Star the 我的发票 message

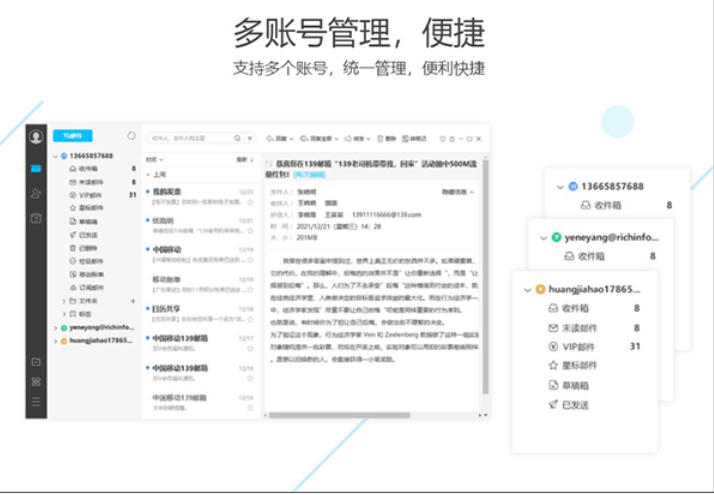[250, 202]
